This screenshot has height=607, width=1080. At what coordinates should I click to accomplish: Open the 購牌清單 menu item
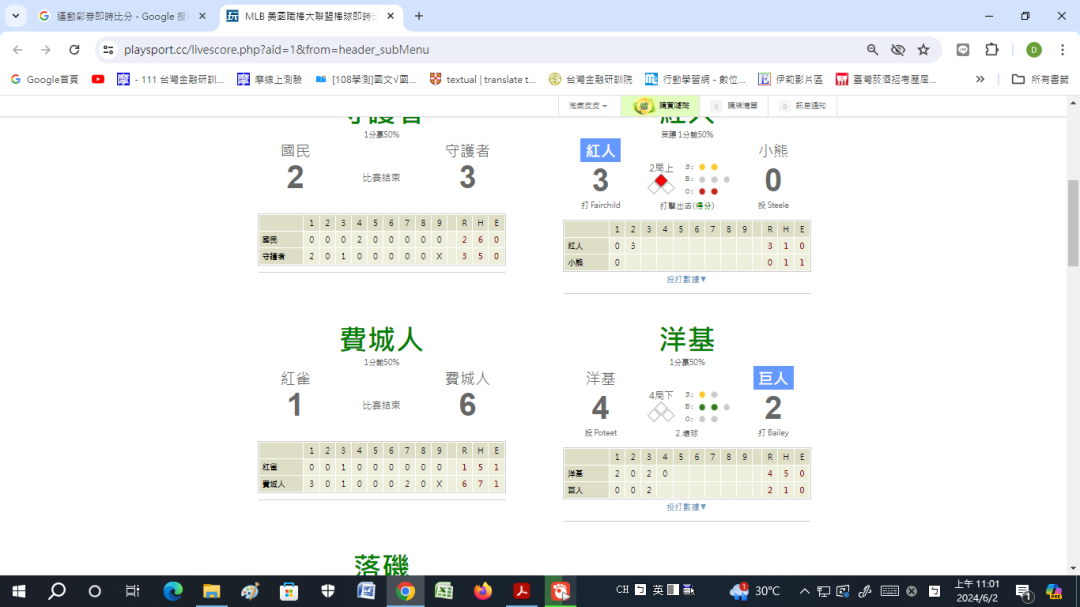tap(735, 106)
